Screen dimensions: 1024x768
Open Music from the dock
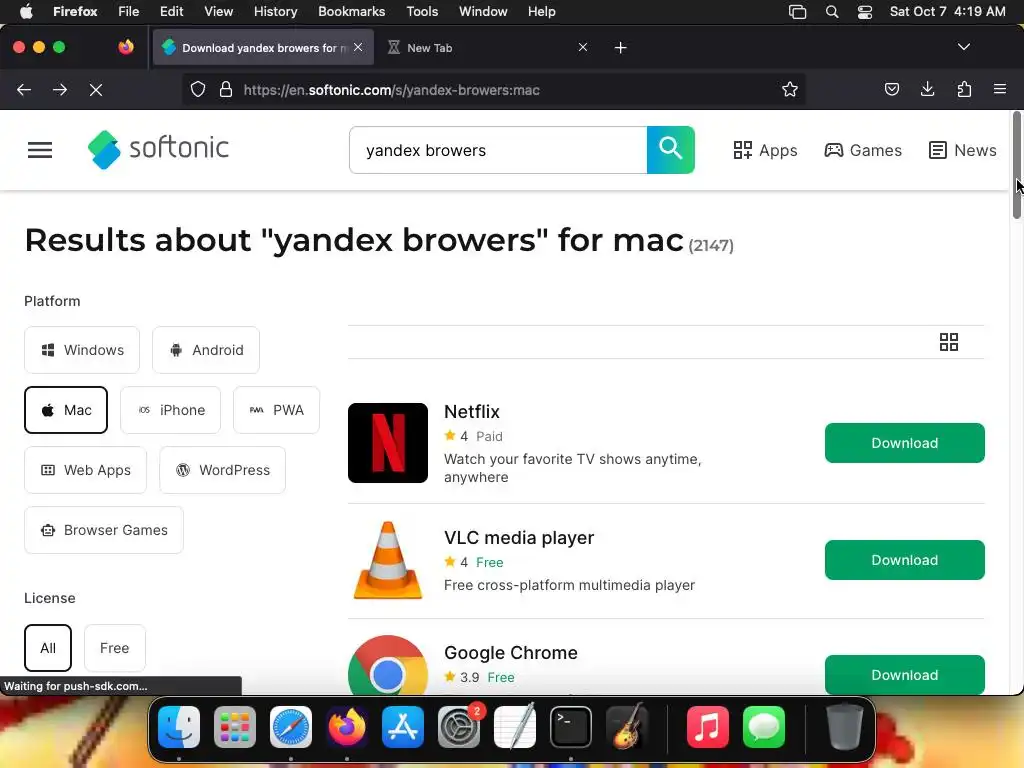coord(708,727)
